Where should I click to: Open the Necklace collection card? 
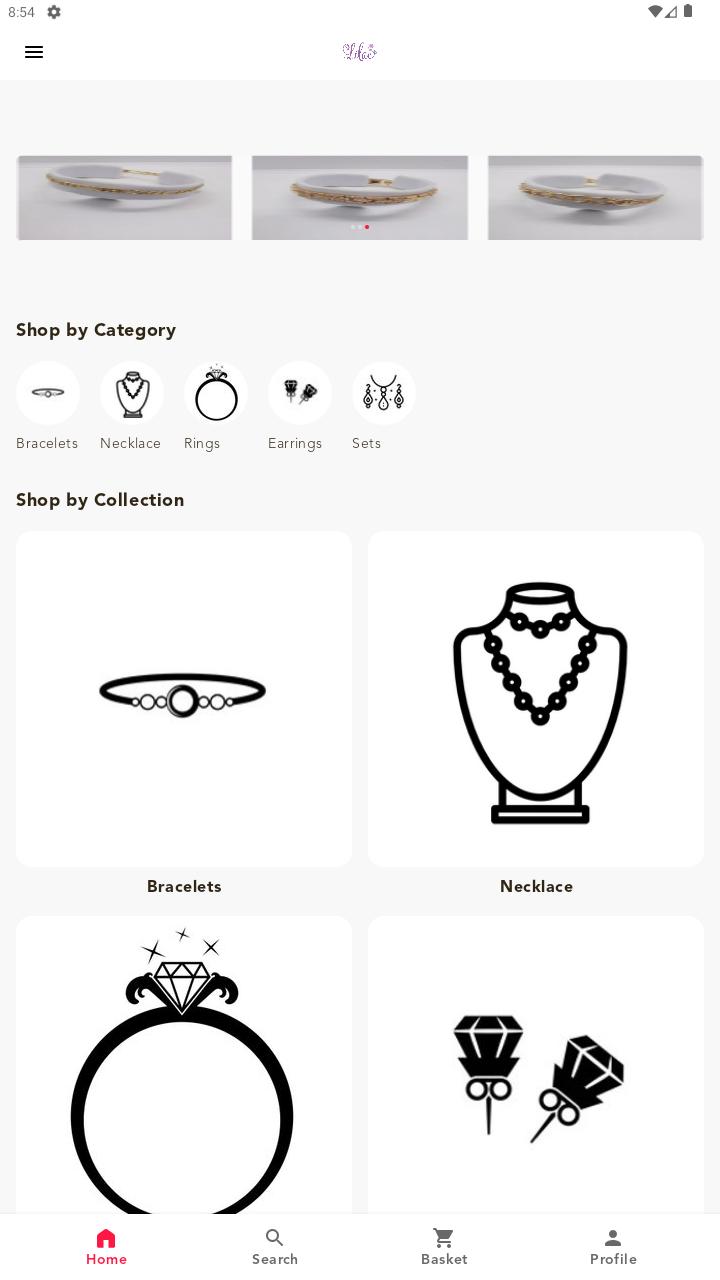click(x=536, y=699)
